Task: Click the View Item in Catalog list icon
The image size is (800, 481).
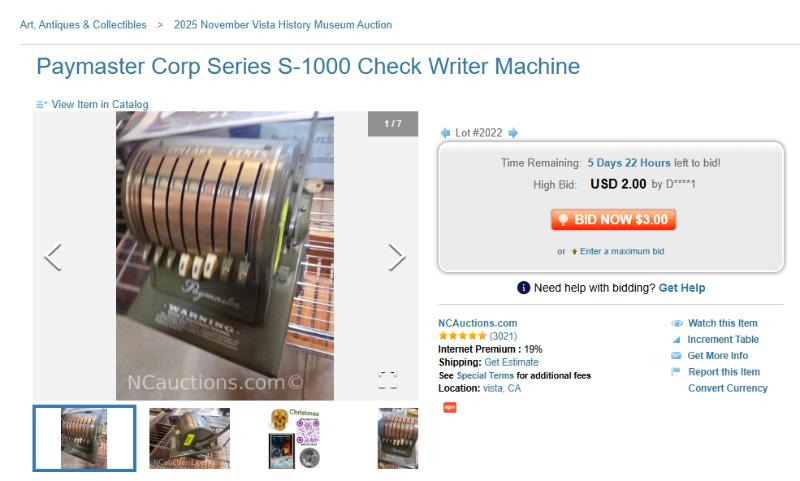Action: (41, 105)
